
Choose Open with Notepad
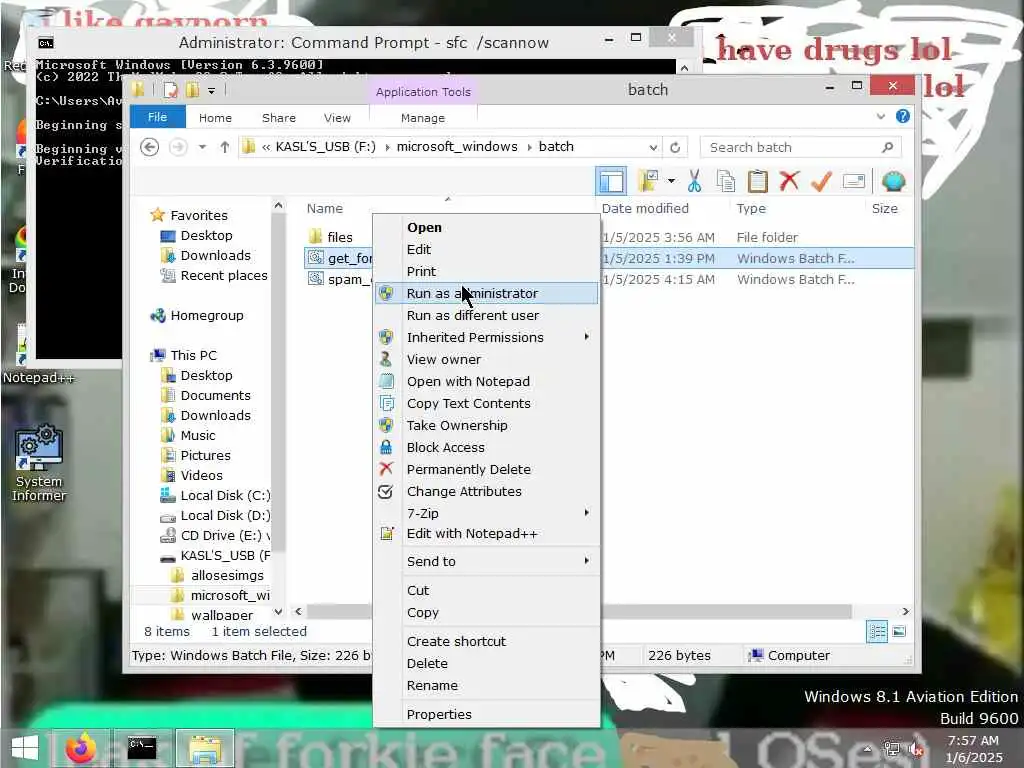coord(486,381)
